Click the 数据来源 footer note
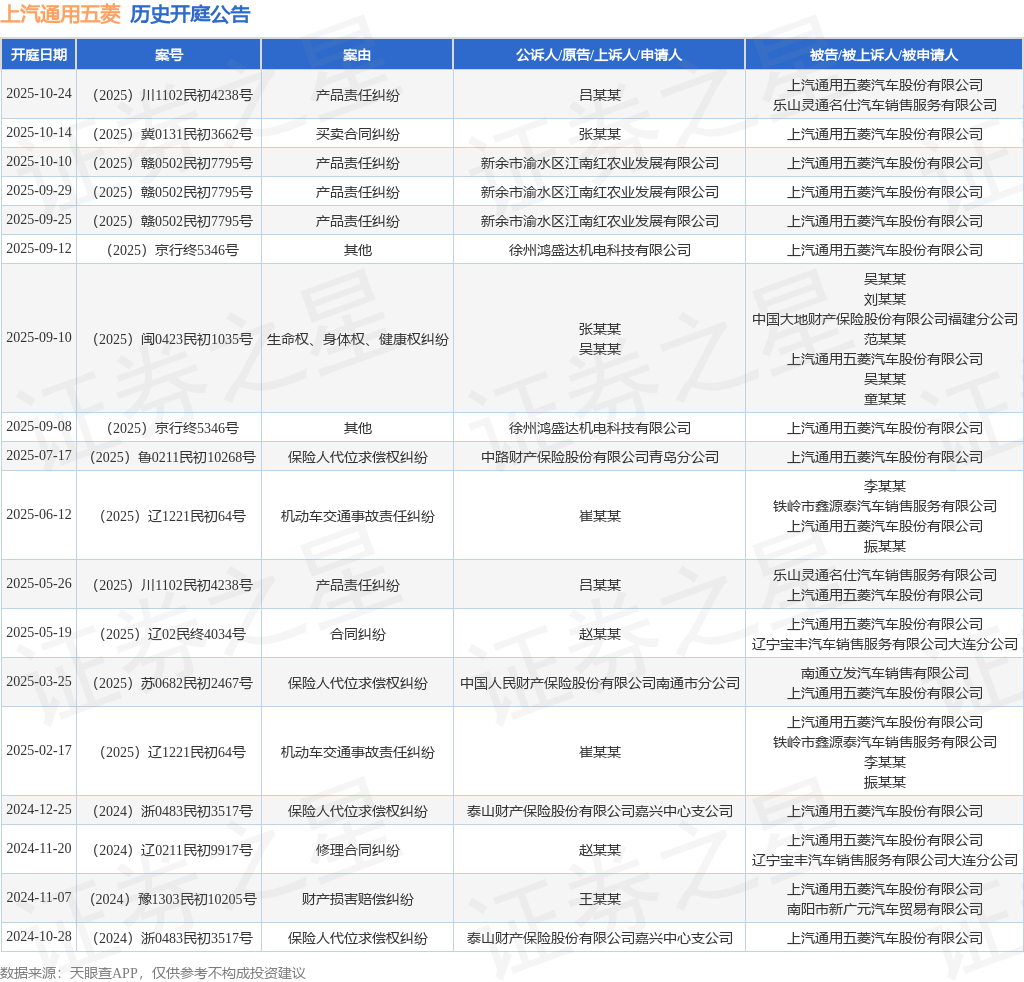 153,973
